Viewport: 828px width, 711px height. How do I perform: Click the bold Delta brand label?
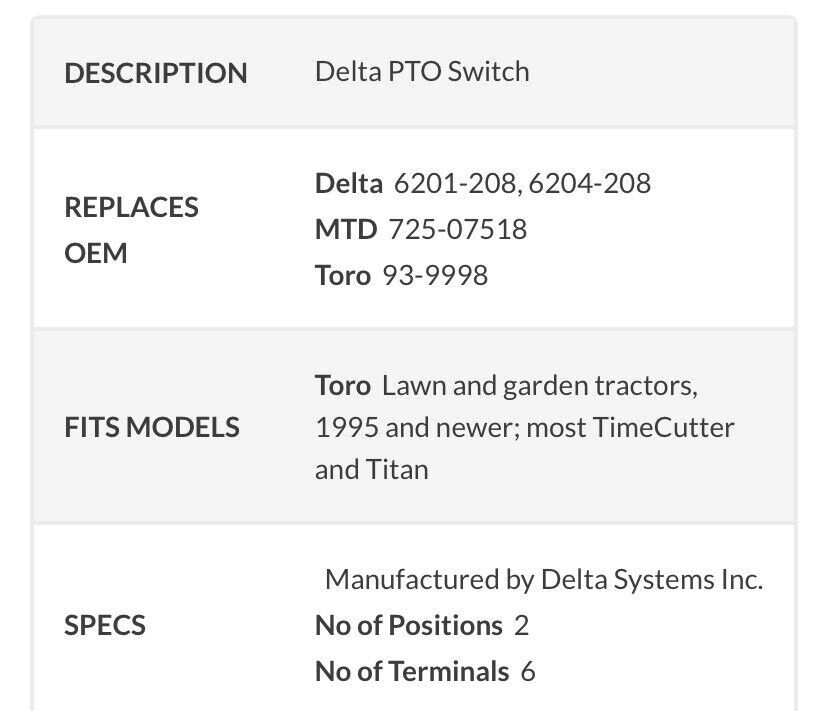[348, 183]
